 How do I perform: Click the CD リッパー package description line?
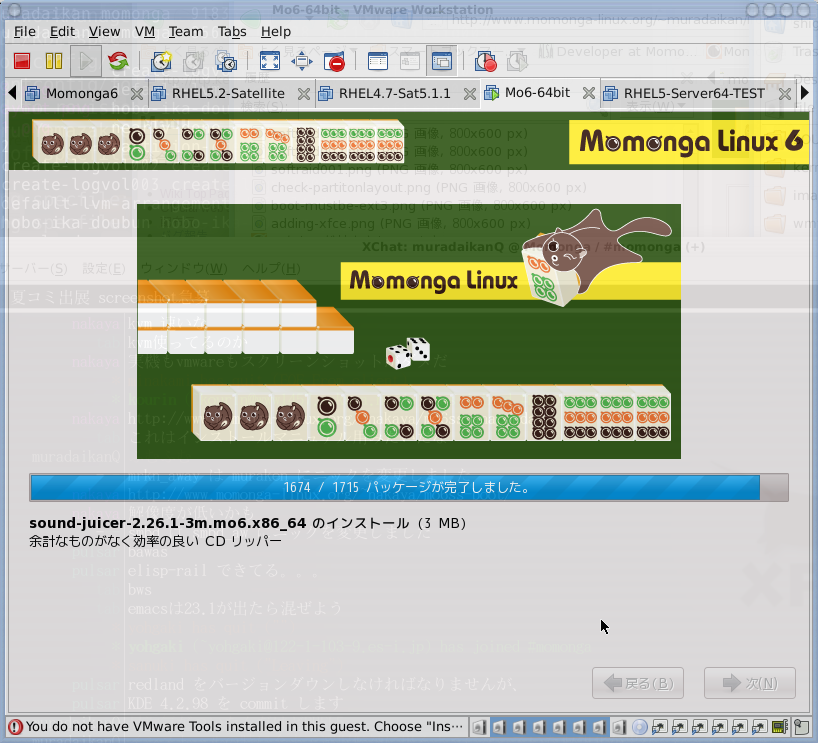click(x=155, y=541)
